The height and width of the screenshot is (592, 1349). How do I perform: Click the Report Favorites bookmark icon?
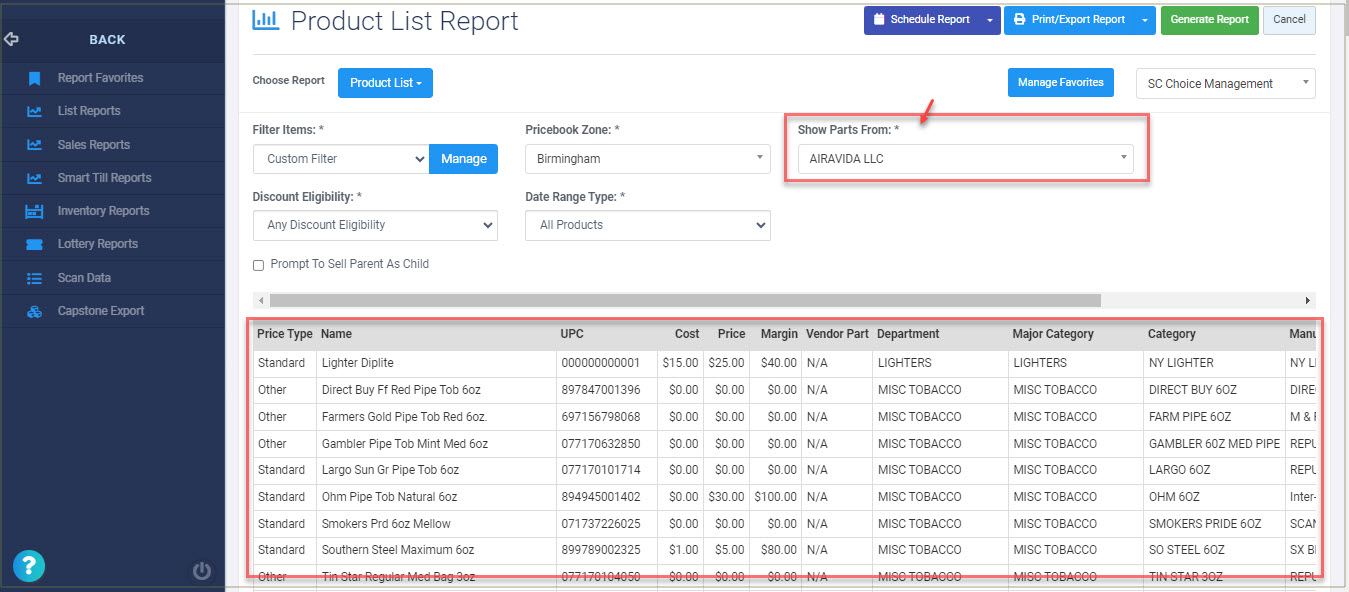(x=34, y=78)
